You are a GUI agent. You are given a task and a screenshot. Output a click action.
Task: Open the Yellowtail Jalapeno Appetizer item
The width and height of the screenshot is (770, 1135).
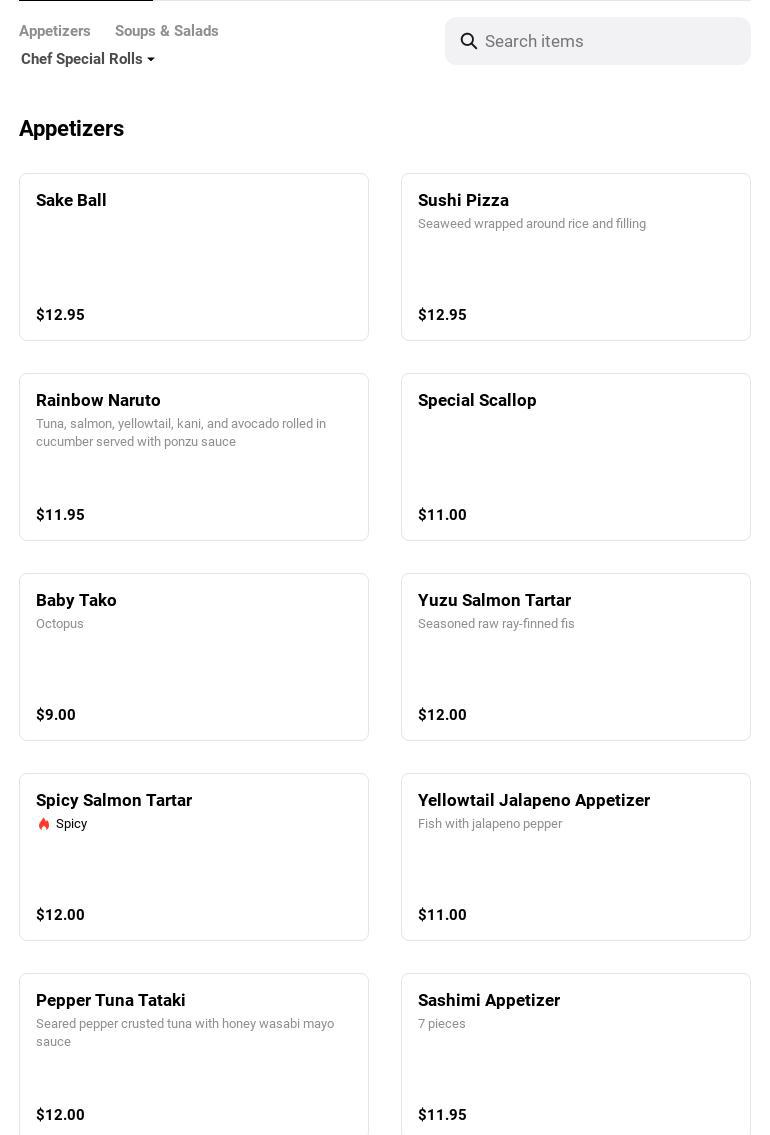click(576, 857)
